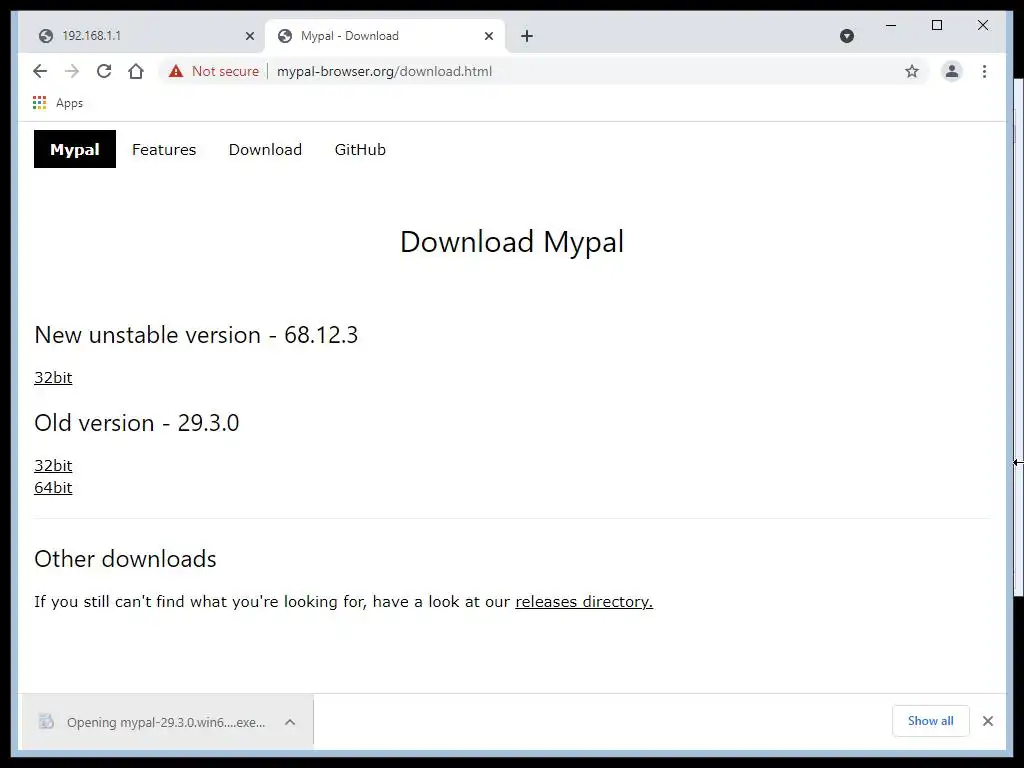The width and height of the screenshot is (1024, 768).
Task: Click the downloaded mypal exe file icon
Action: (46, 721)
